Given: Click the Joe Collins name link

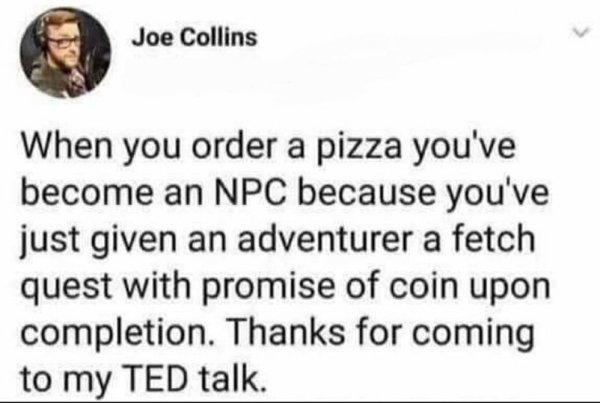Looking at the screenshot, I should [193, 39].
